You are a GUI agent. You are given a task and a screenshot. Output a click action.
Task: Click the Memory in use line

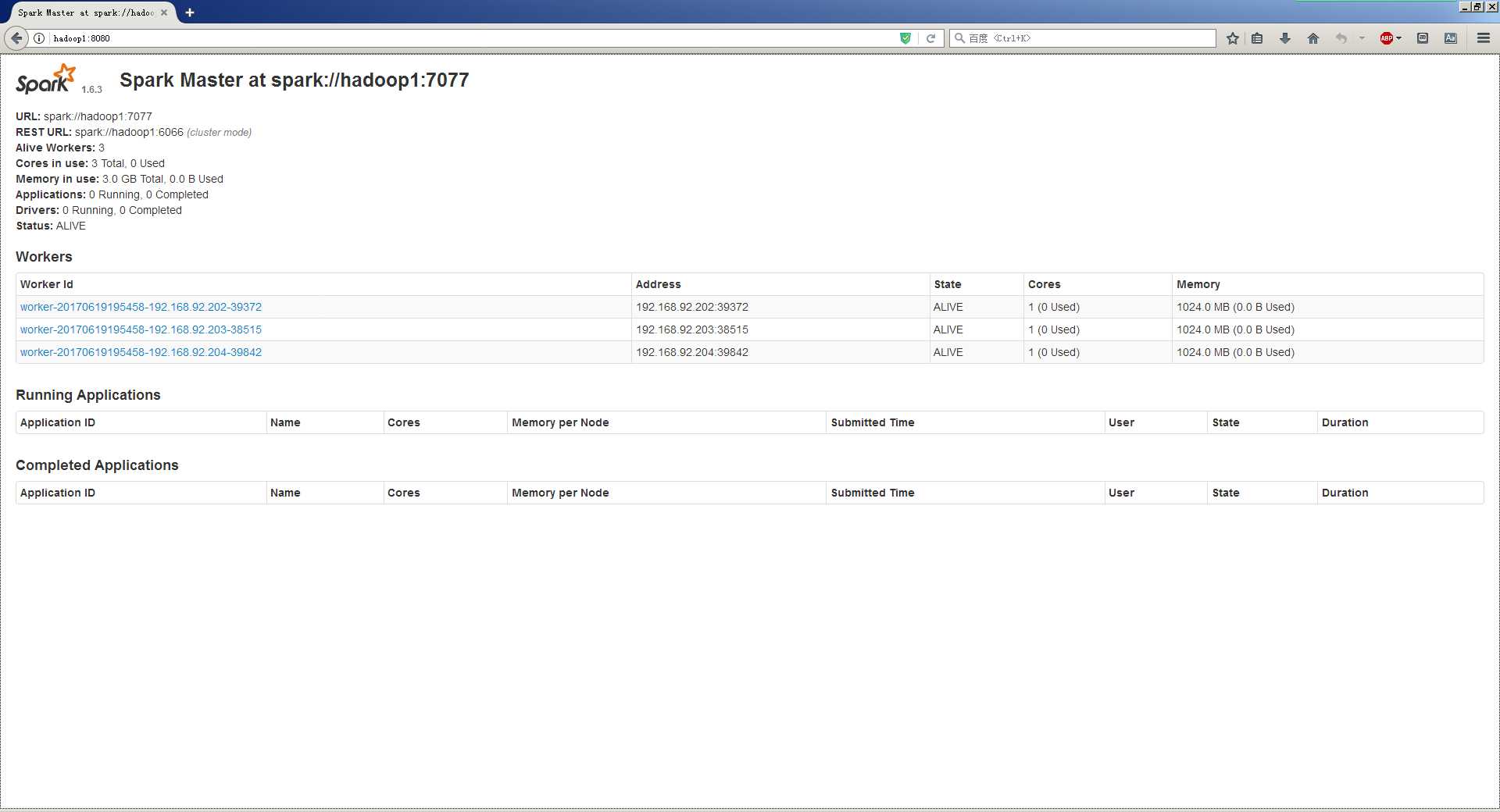(120, 179)
